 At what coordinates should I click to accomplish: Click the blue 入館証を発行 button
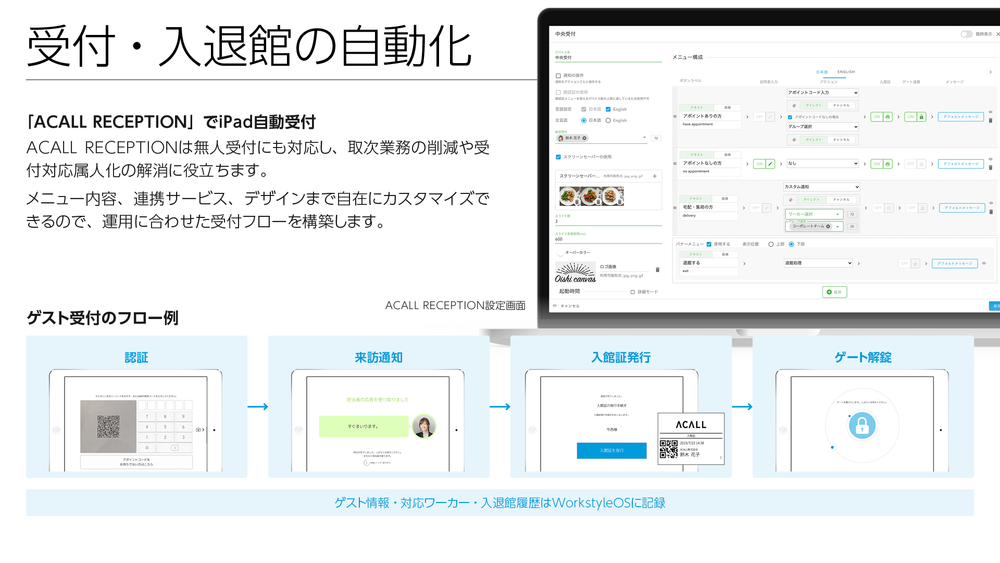coord(612,450)
